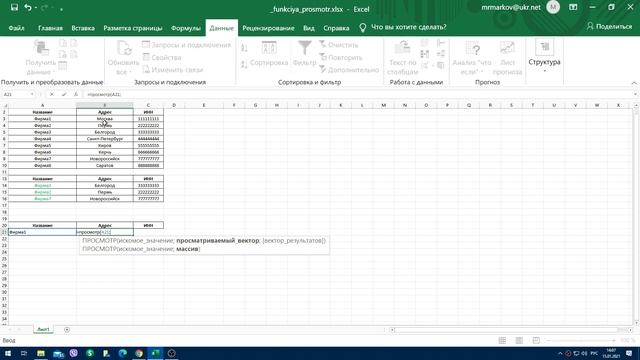This screenshot has width=640, height=360.
Task: Click the Excel taskbar icon
Action: coord(155,353)
